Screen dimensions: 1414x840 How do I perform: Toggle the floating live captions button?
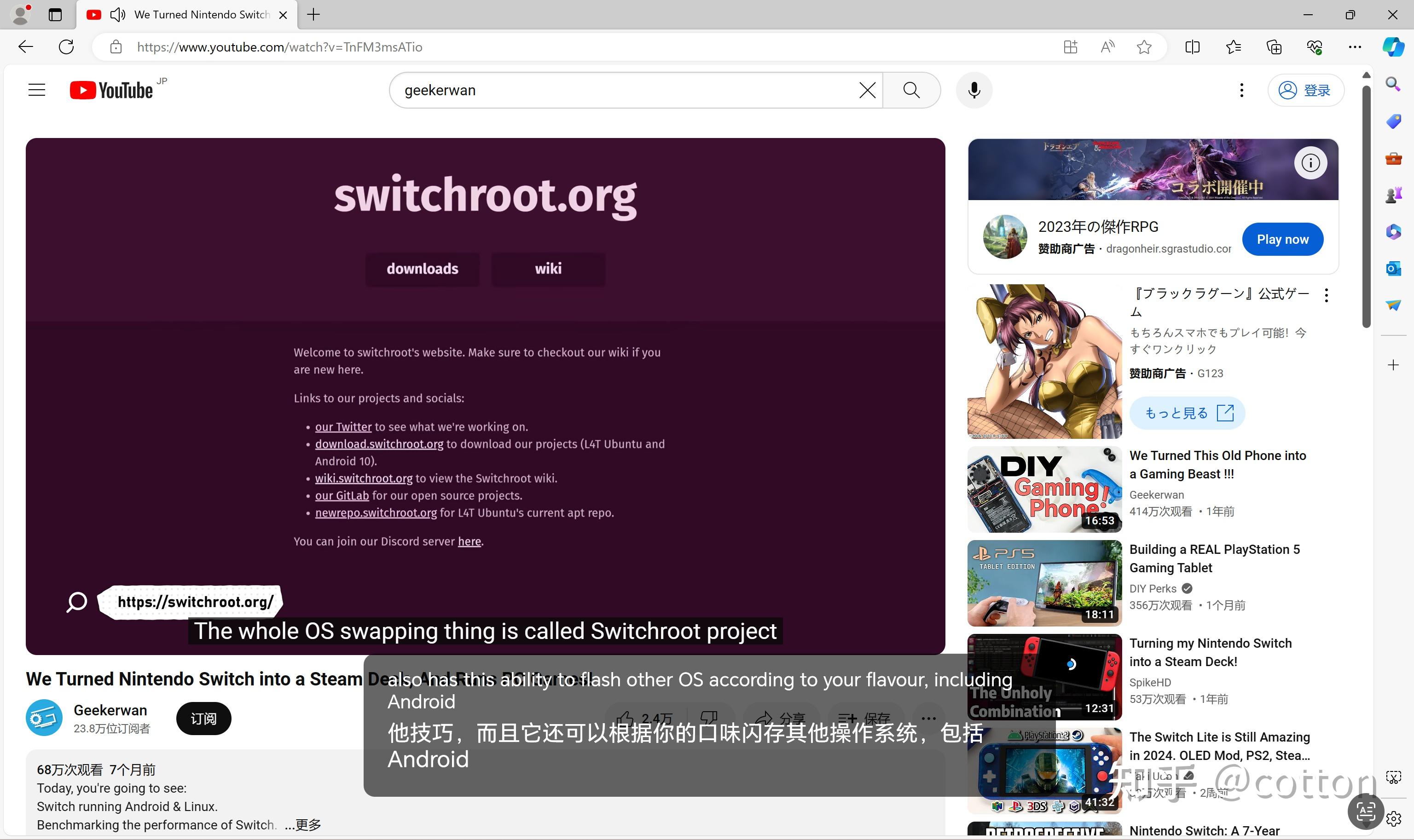tap(1366, 811)
